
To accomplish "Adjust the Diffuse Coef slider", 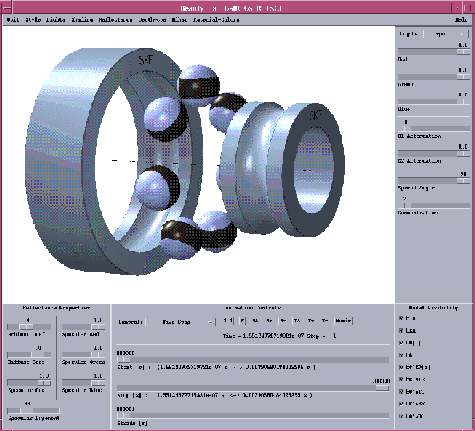I will 29,354.
